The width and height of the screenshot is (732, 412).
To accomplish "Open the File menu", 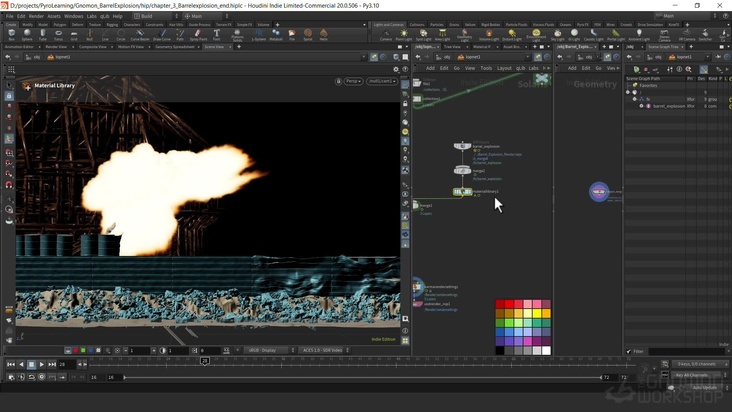I will [9, 16].
